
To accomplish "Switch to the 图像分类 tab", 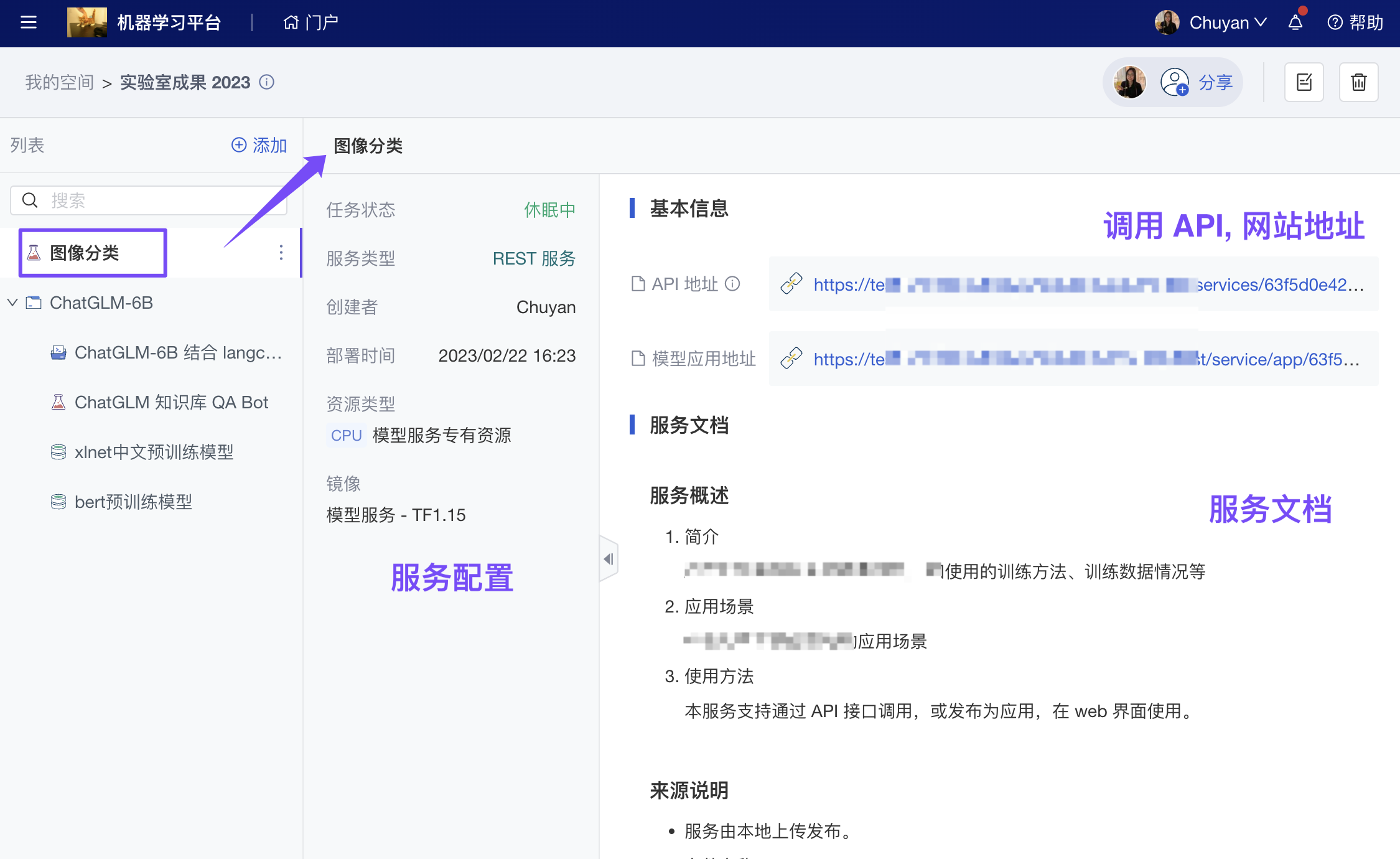I will tap(368, 146).
